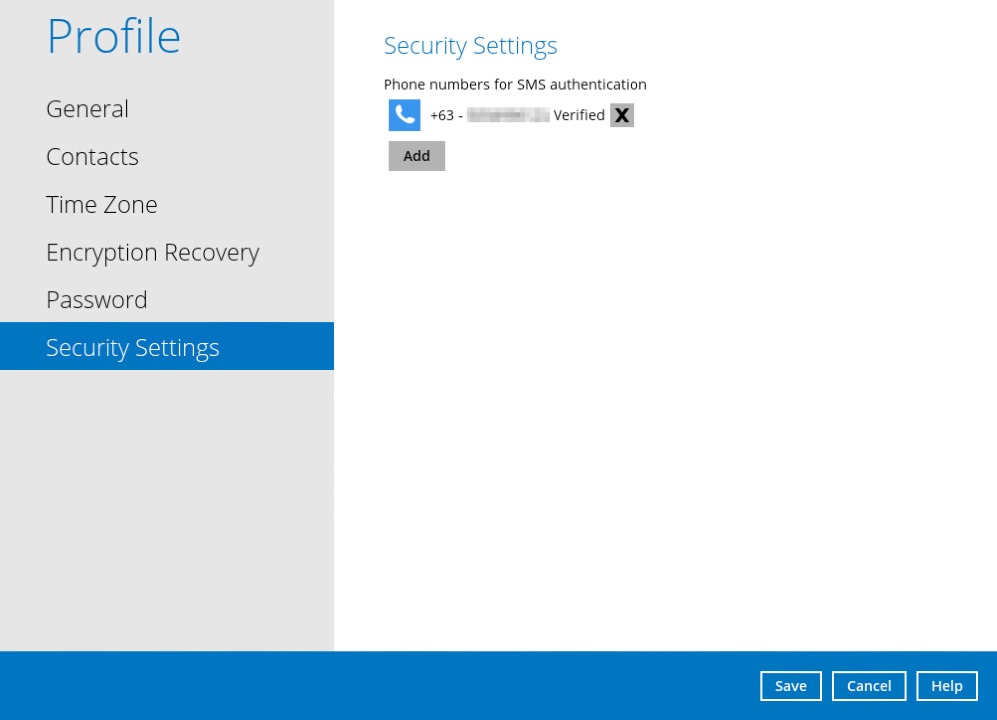
Task: Click the blurred phone number digits
Action: pyautogui.click(x=508, y=115)
